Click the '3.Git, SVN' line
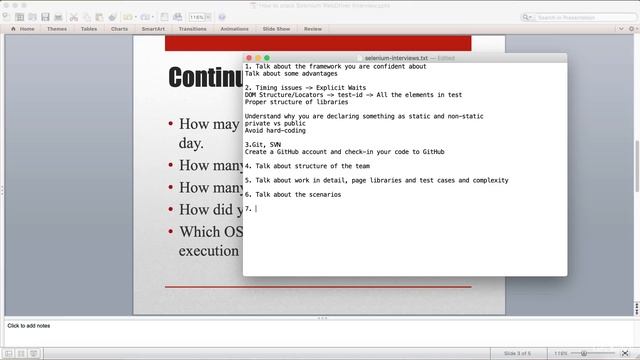640x360 pixels. click(x=263, y=145)
